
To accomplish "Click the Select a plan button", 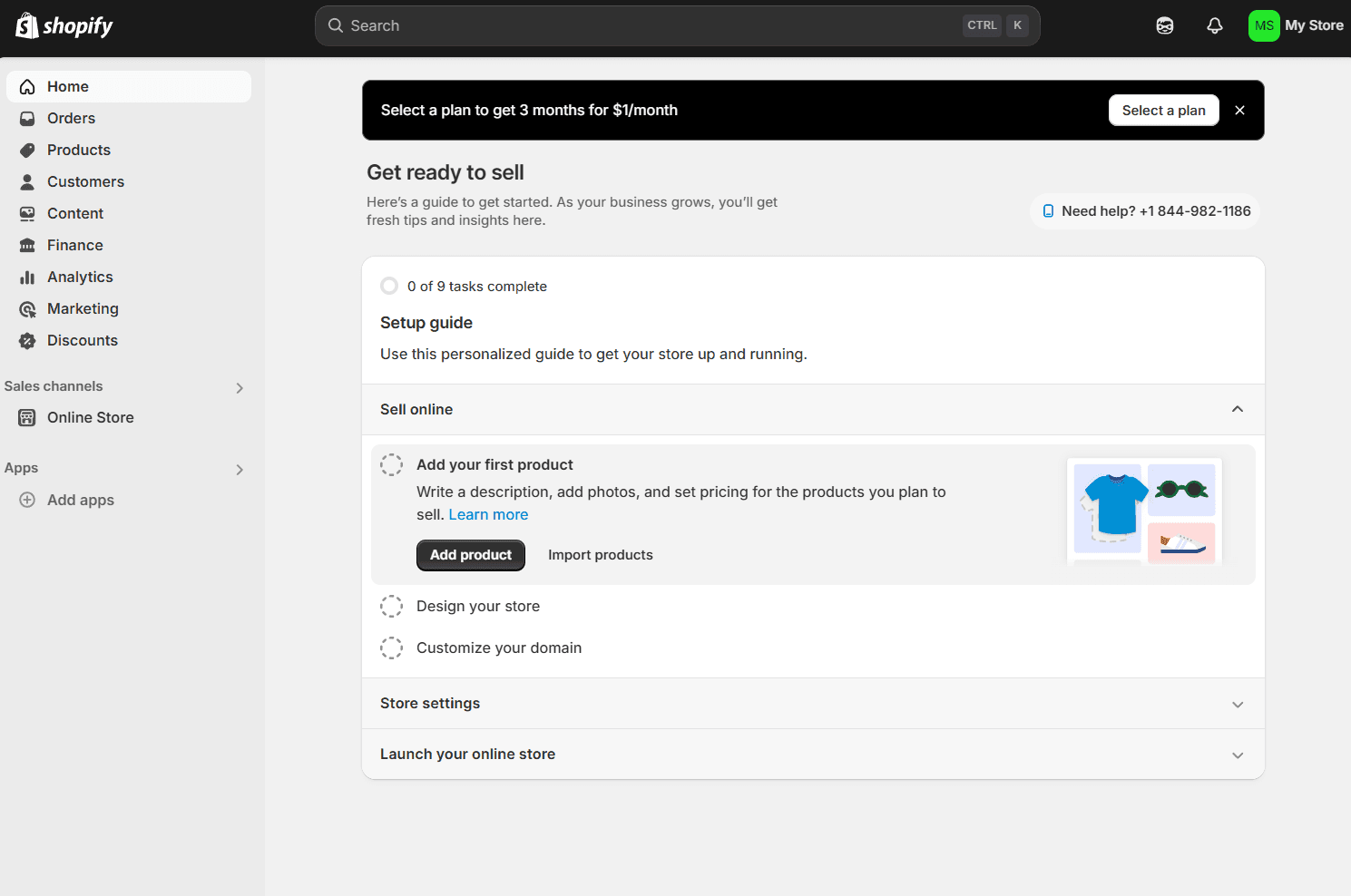I will click(1163, 110).
